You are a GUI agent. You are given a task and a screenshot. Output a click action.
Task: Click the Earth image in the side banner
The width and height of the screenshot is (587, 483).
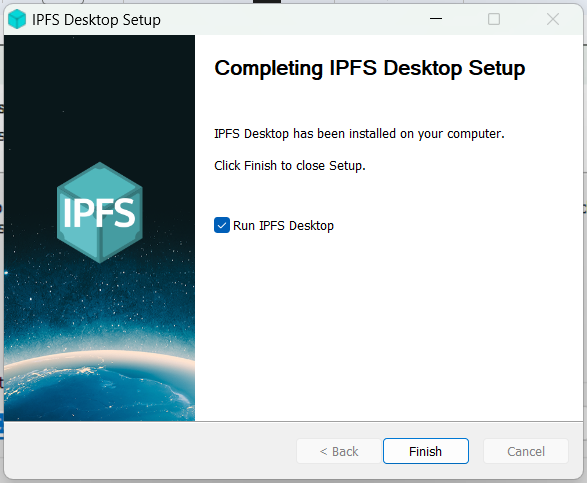pos(100,388)
